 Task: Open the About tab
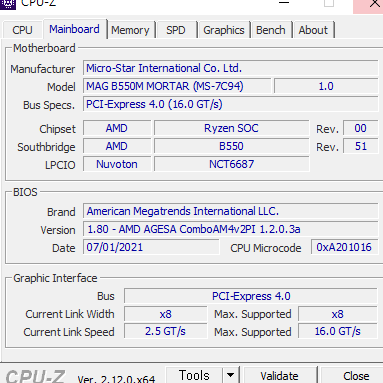[x=313, y=30]
